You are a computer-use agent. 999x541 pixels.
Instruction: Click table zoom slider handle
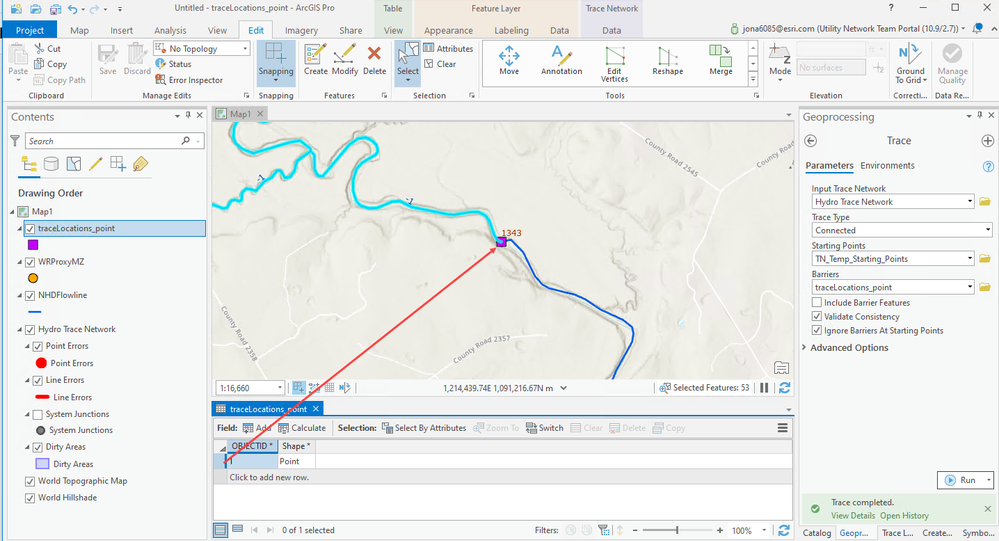(677, 530)
